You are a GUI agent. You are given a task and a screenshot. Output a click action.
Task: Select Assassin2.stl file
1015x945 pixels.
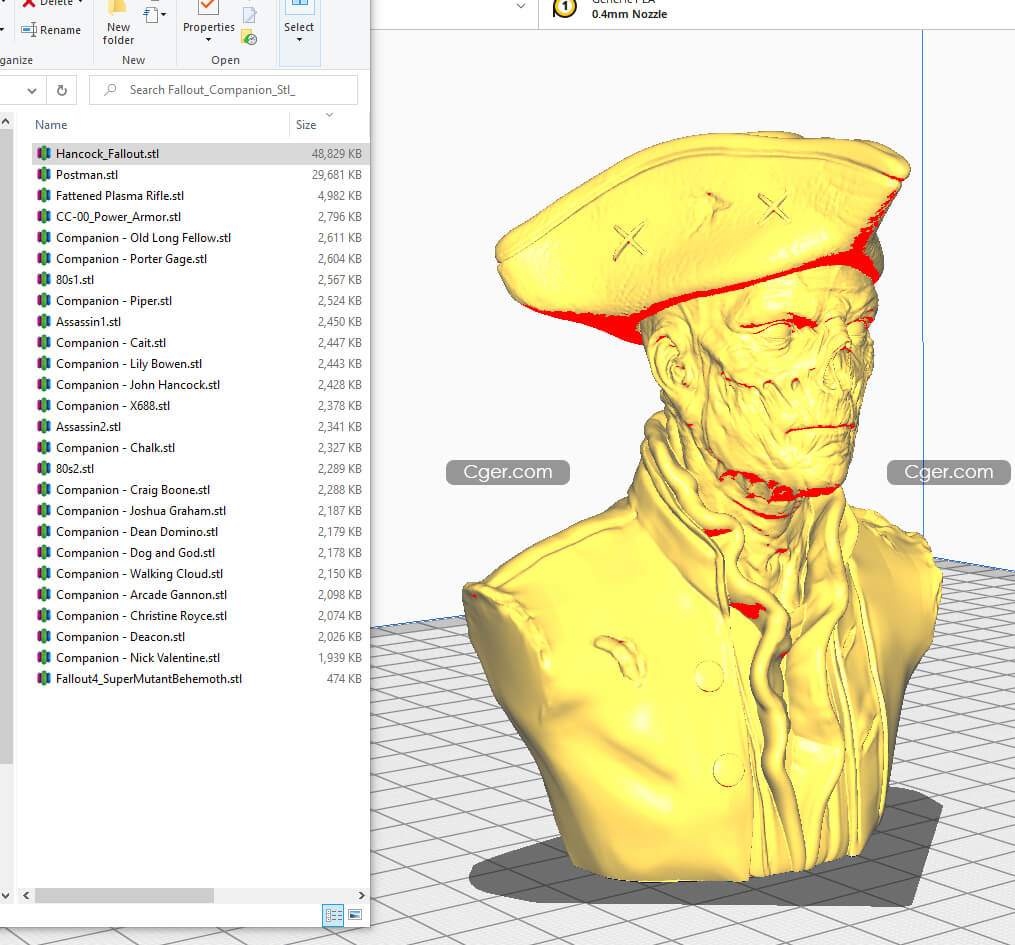[201, 427]
